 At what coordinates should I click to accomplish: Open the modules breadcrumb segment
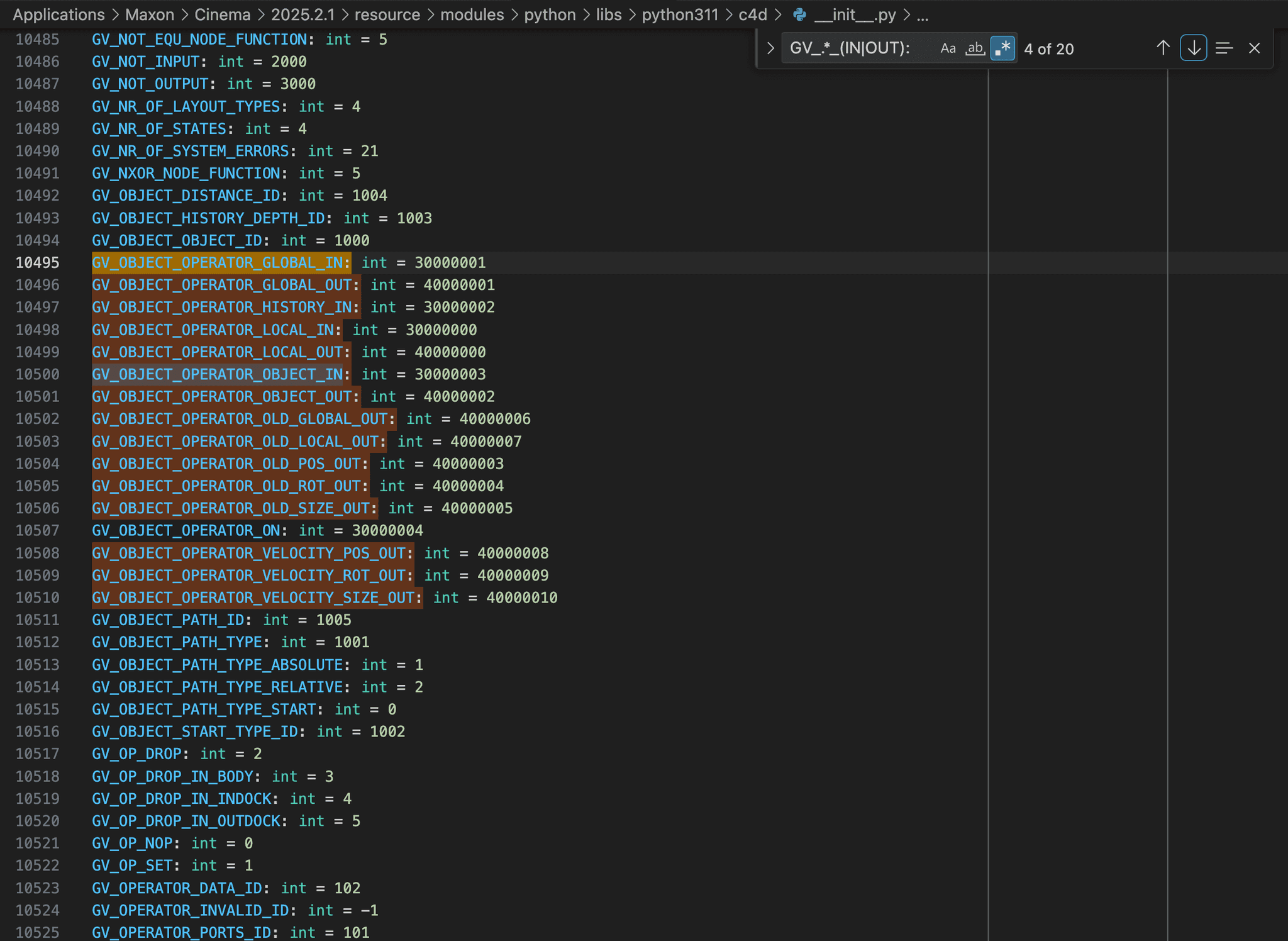[x=472, y=14]
